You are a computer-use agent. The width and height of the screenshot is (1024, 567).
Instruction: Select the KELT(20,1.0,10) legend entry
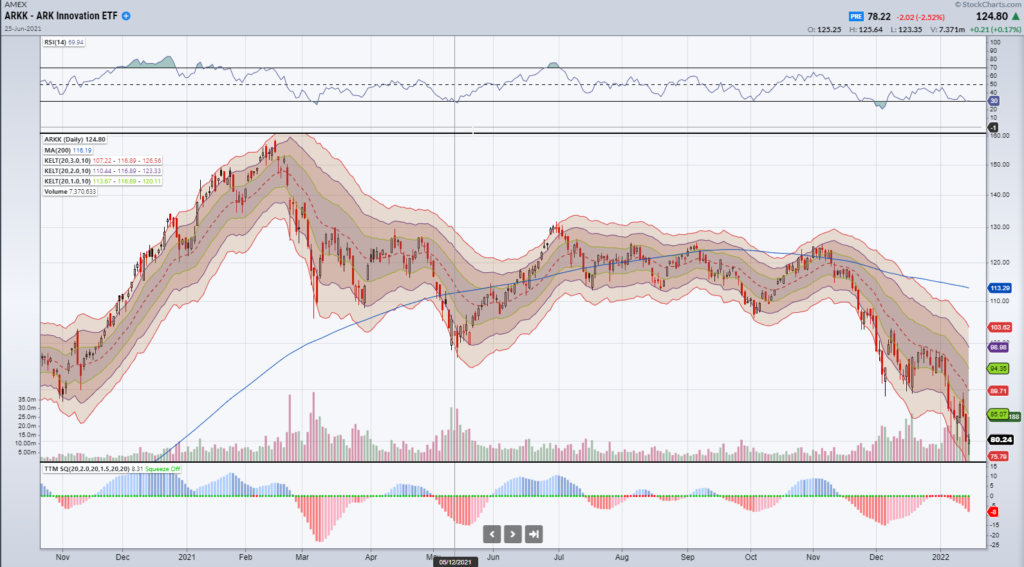pos(103,182)
